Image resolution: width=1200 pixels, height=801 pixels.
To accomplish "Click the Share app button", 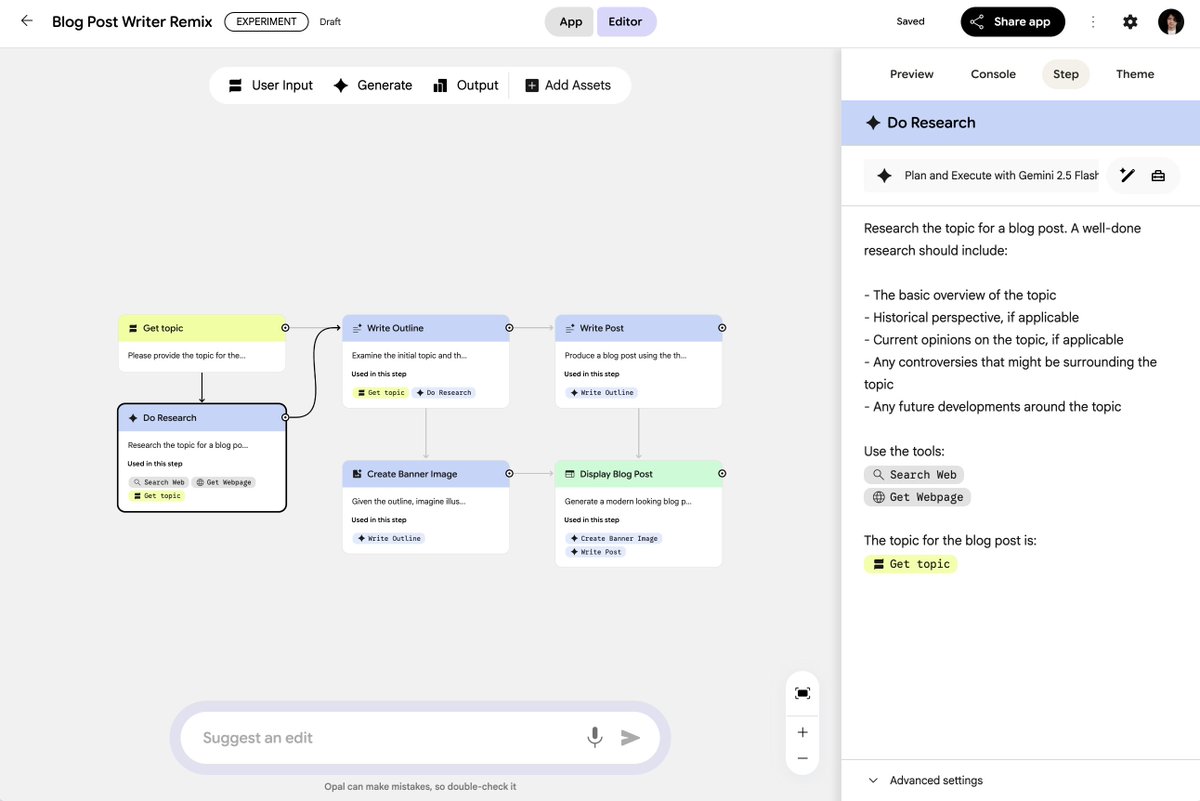I will pyautogui.click(x=1012, y=21).
